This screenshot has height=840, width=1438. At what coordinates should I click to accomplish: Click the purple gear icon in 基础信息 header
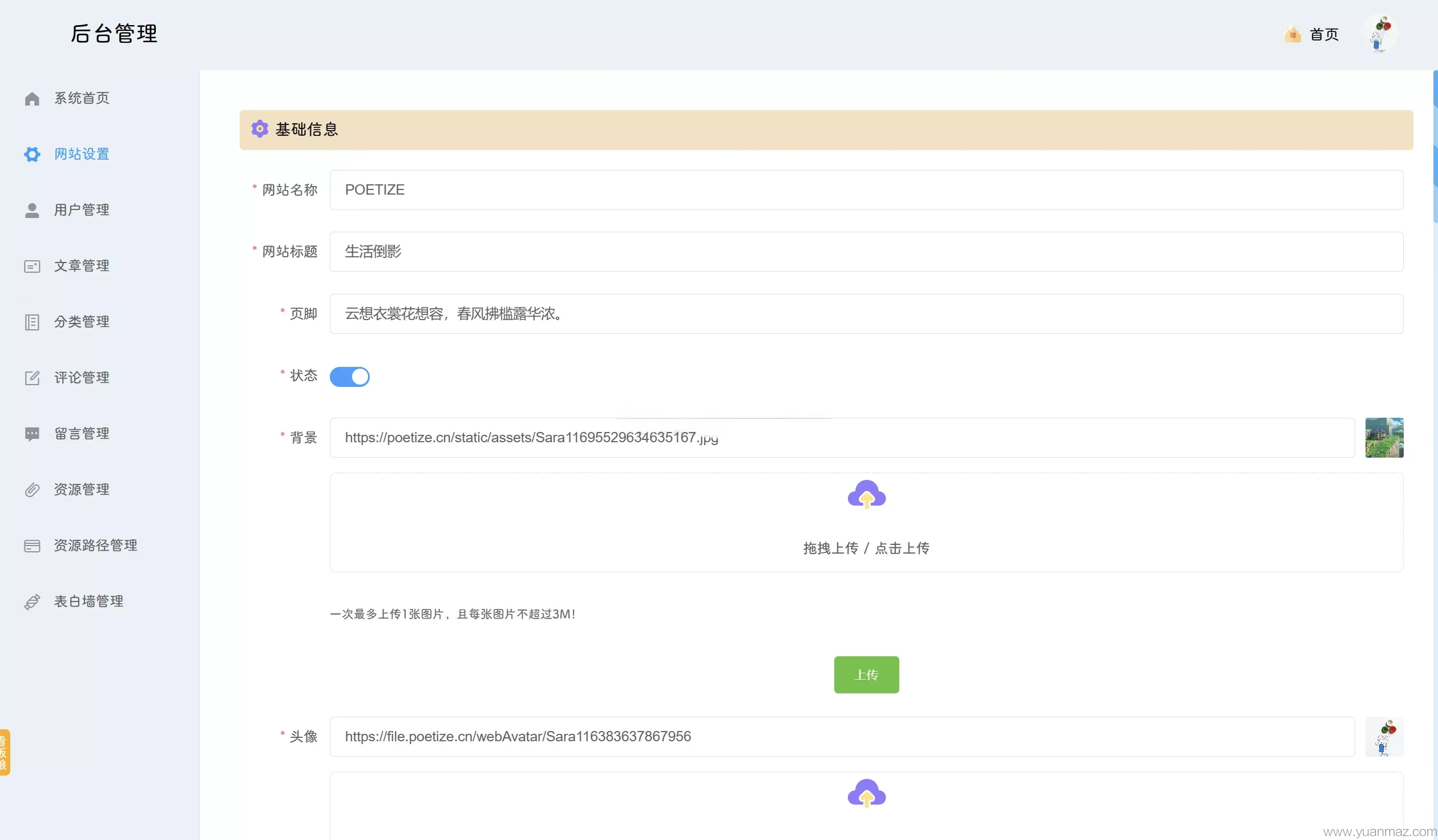coord(260,129)
